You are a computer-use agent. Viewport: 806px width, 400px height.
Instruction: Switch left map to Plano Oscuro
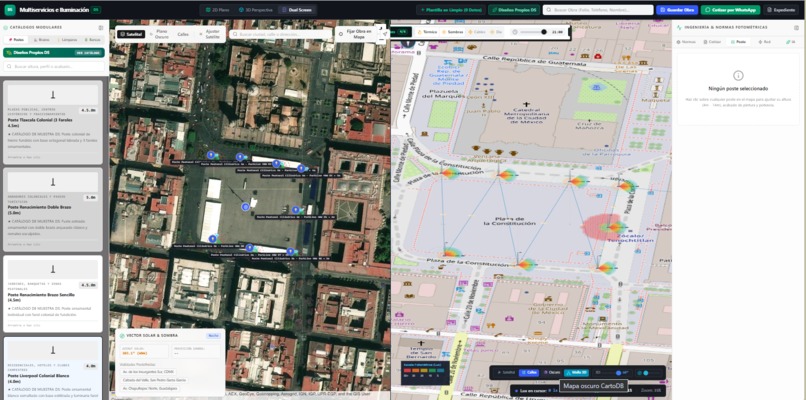[161, 34]
